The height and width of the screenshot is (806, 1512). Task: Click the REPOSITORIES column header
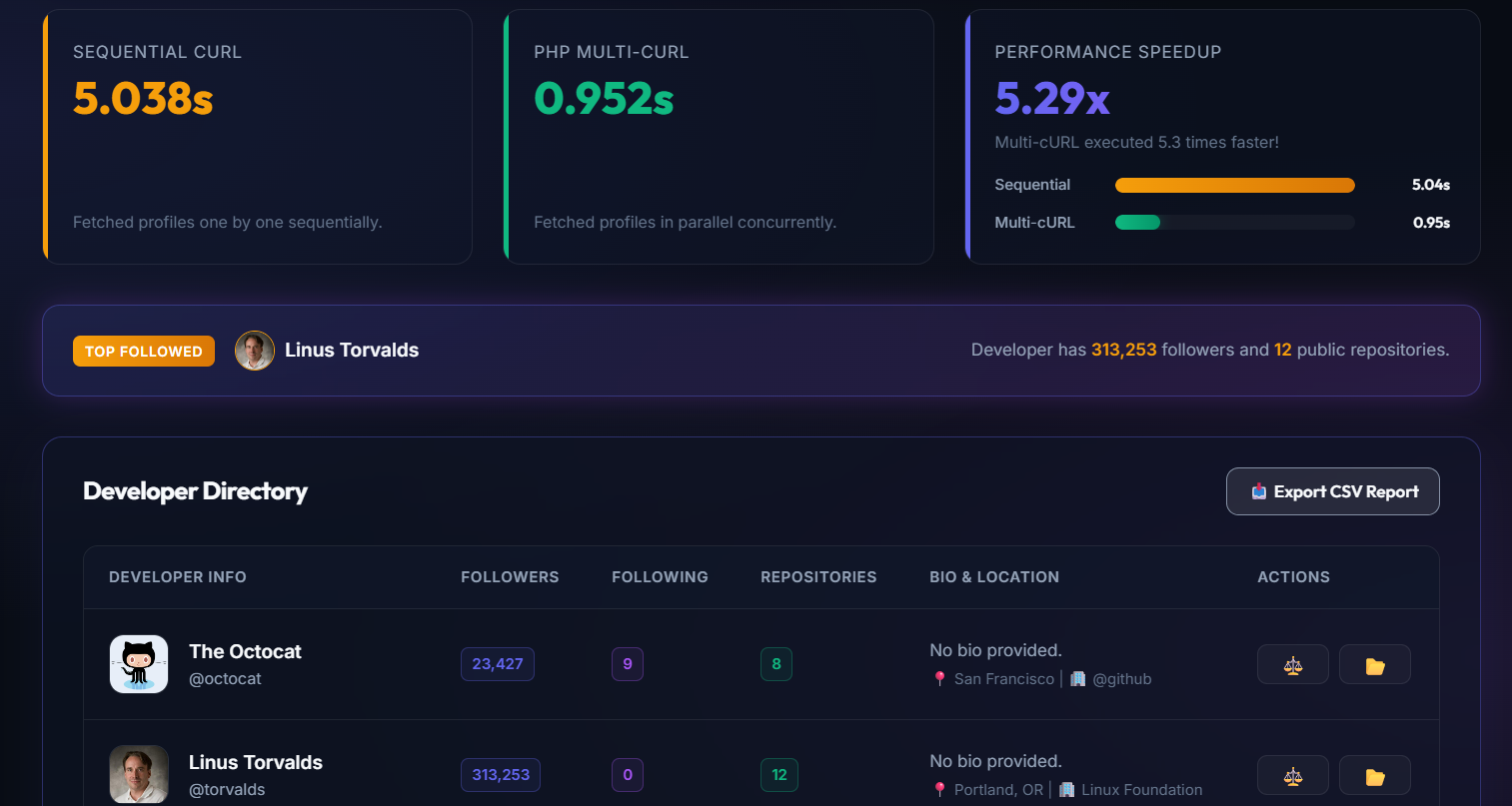coord(818,577)
